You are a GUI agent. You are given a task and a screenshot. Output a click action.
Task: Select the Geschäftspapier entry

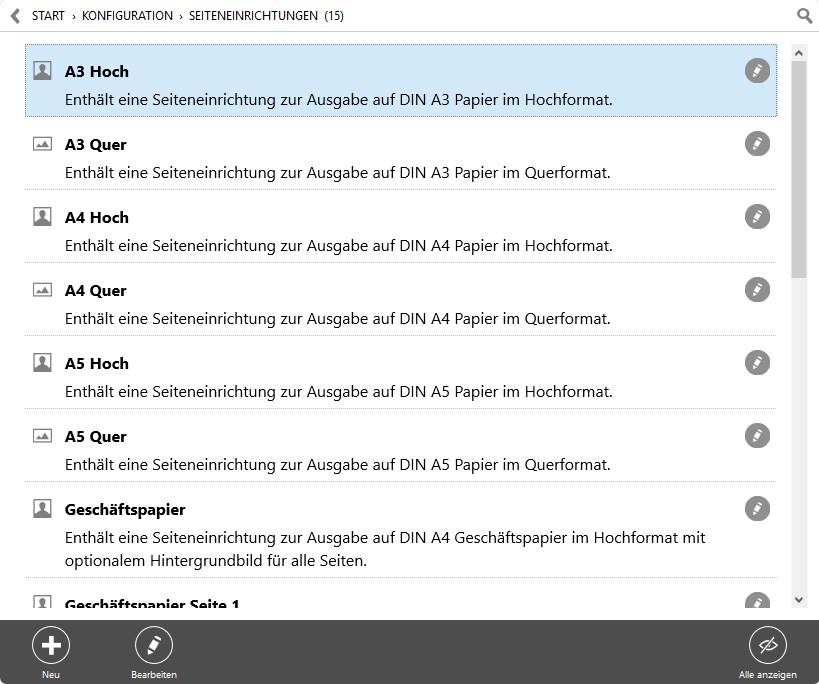click(x=401, y=530)
